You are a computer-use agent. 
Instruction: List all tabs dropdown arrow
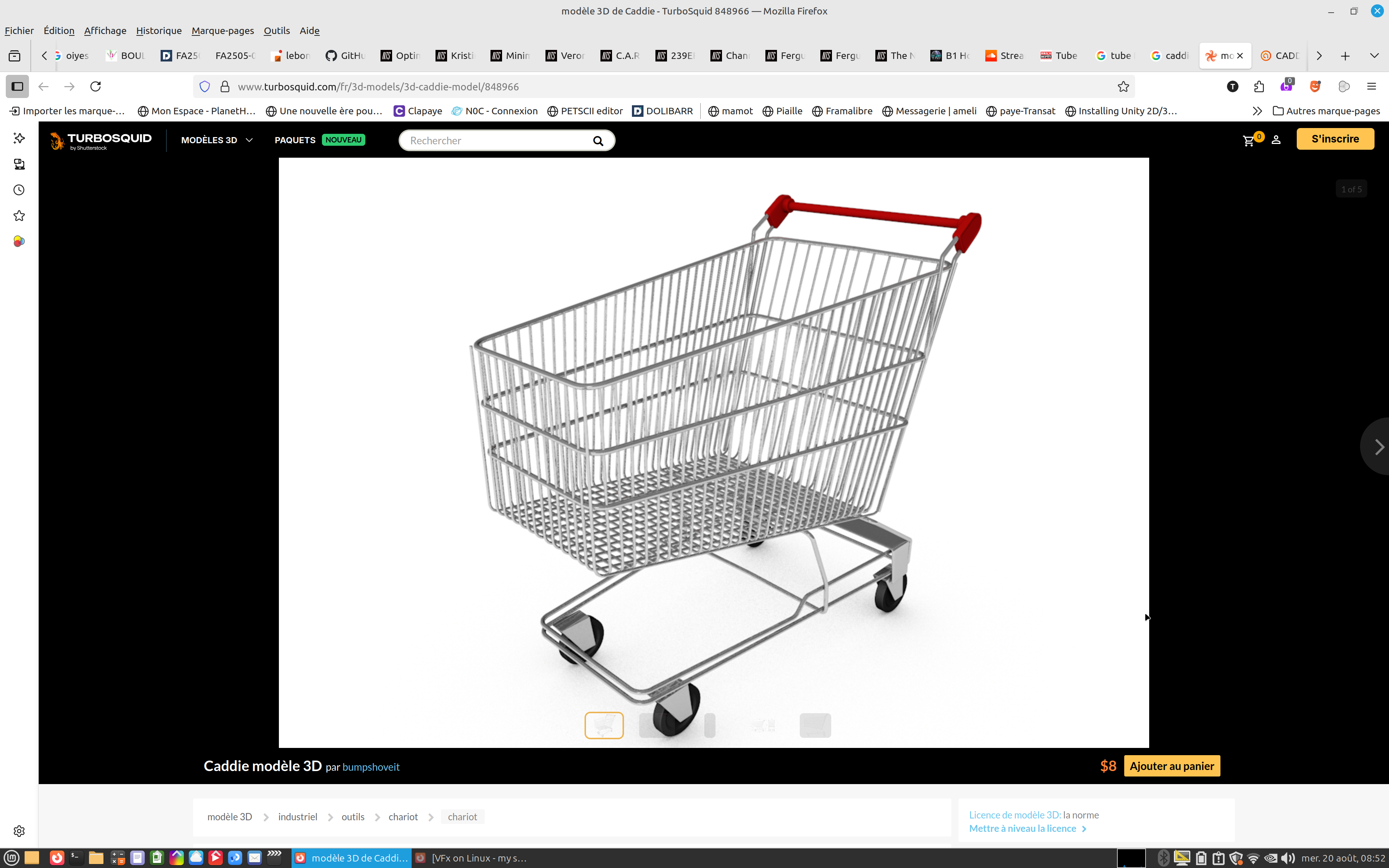click(1374, 56)
